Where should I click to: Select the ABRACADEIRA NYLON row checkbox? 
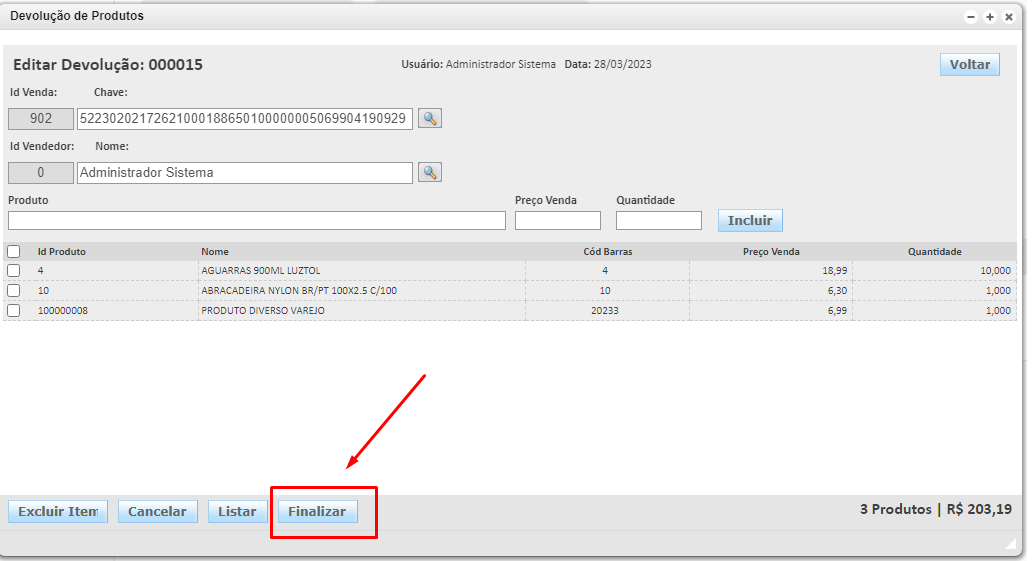[x=14, y=291]
